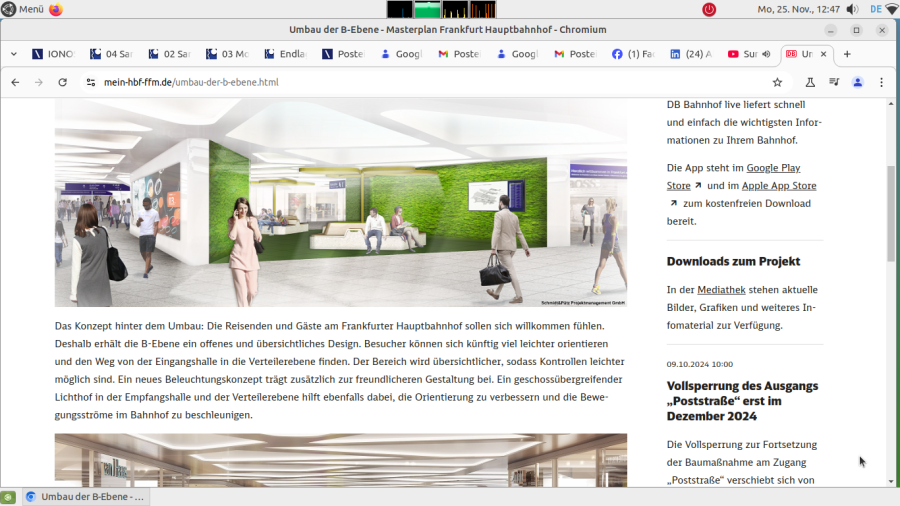Launch Firefox from the top panel
Viewport: 900px width, 506px height.
[x=55, y=9]
